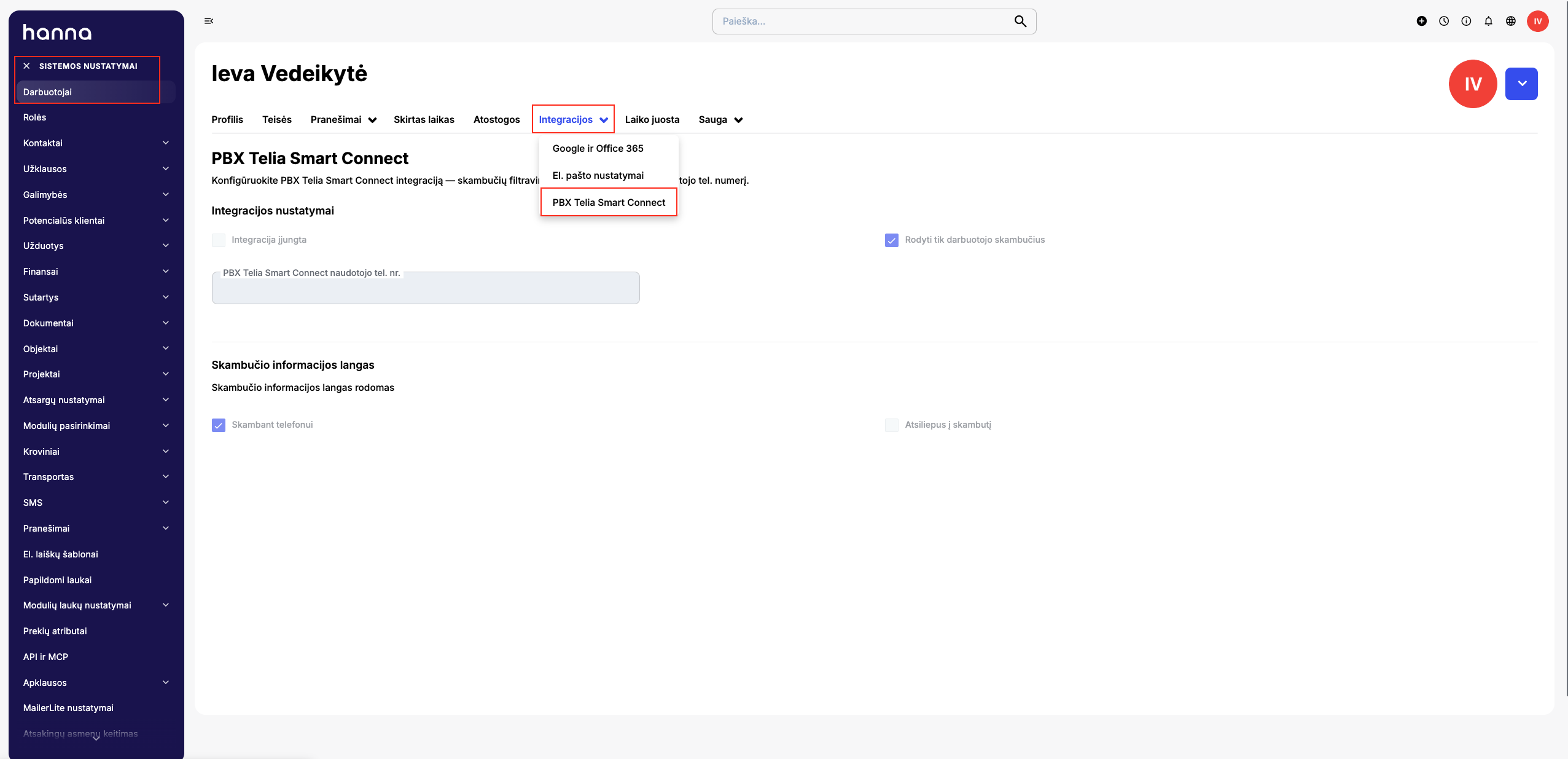Open the Pranešimai tab dropdown
The height and width of the screenshot is (759, 1568).
(343, 119)
